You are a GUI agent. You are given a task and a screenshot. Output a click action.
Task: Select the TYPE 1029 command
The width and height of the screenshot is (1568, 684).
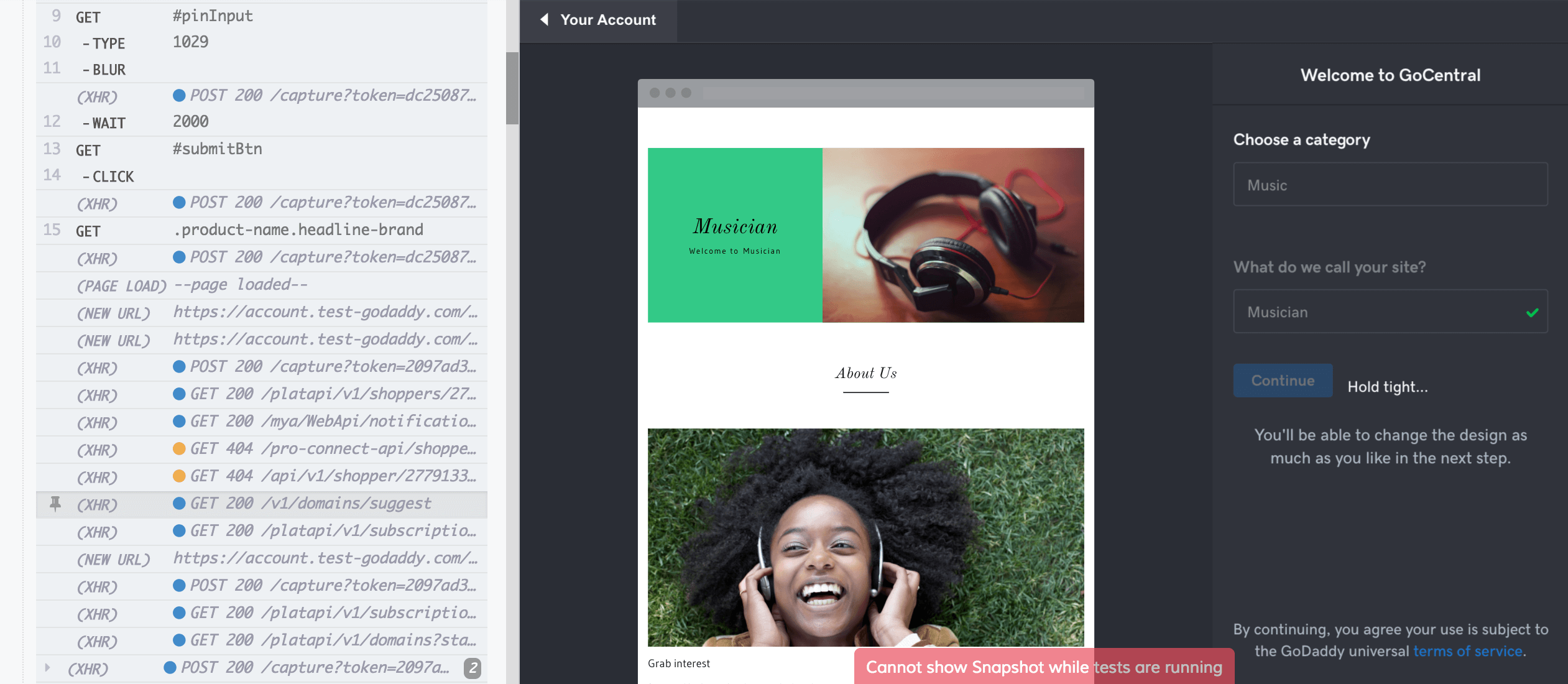tap(262, 42)
